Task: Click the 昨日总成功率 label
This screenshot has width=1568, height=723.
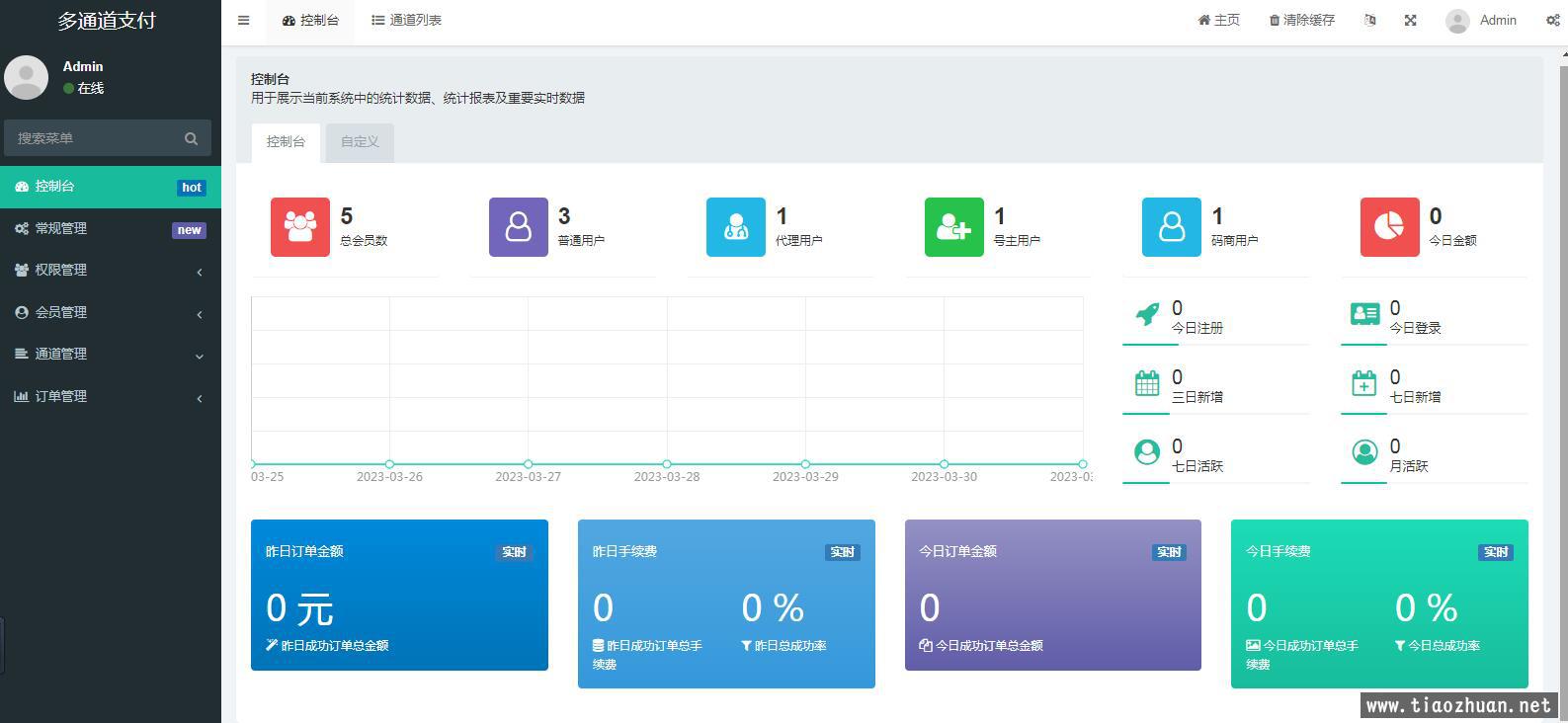Action: pyautogui.click(x=784, y=646)
